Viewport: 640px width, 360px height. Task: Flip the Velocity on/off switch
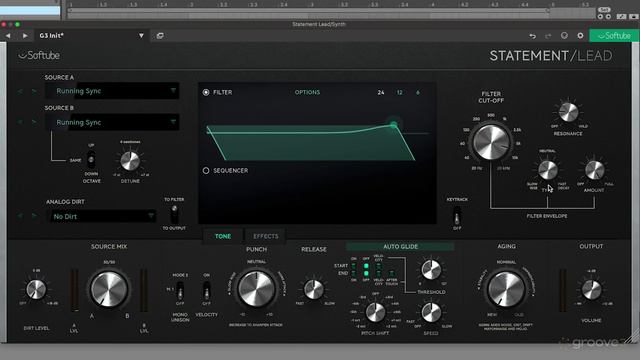[x=207, y=290]
